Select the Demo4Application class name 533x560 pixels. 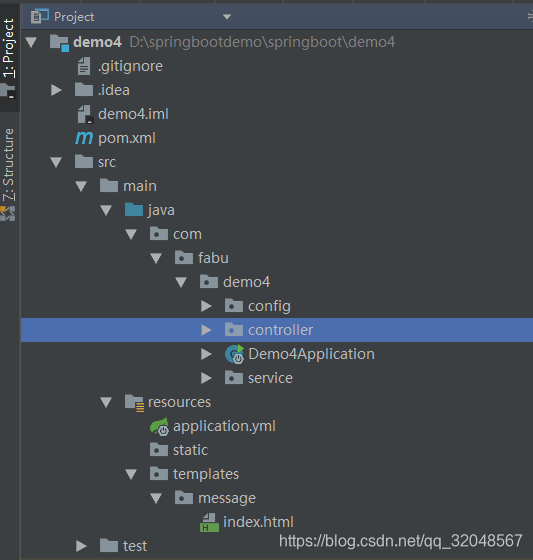coord(312,354)
